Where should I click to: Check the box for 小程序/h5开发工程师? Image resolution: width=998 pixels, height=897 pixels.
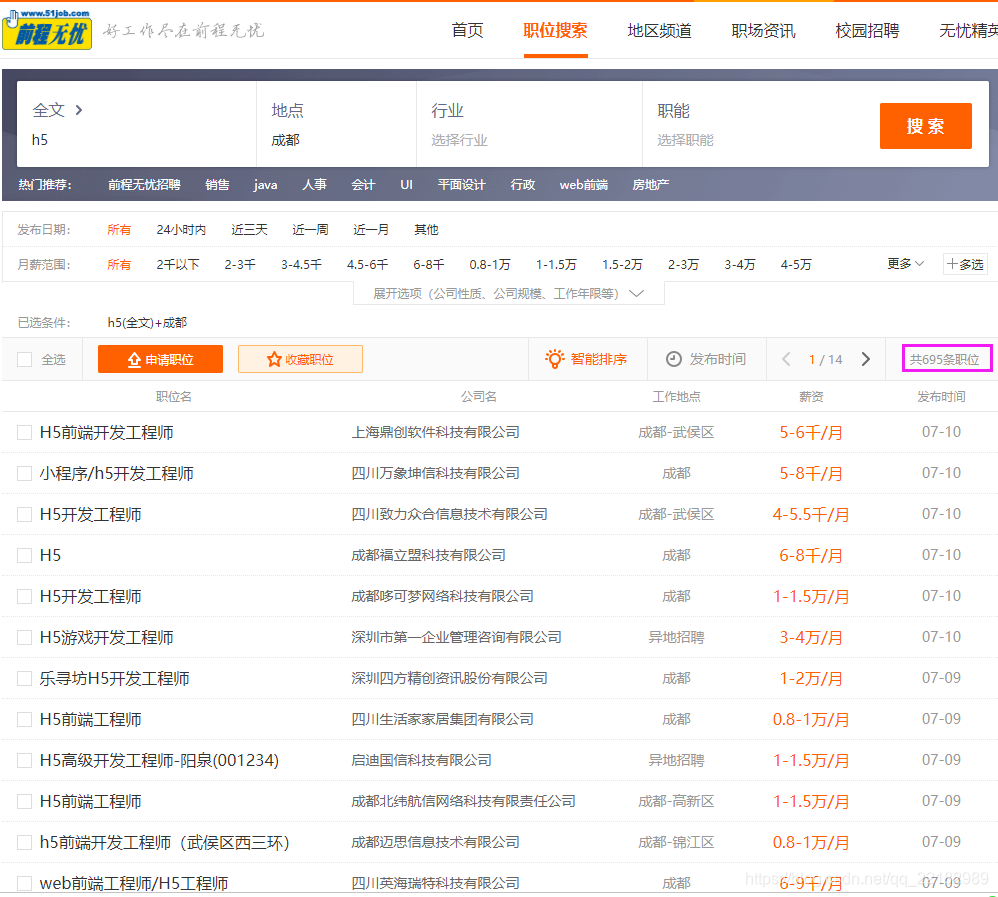click(x=25, y=474)
